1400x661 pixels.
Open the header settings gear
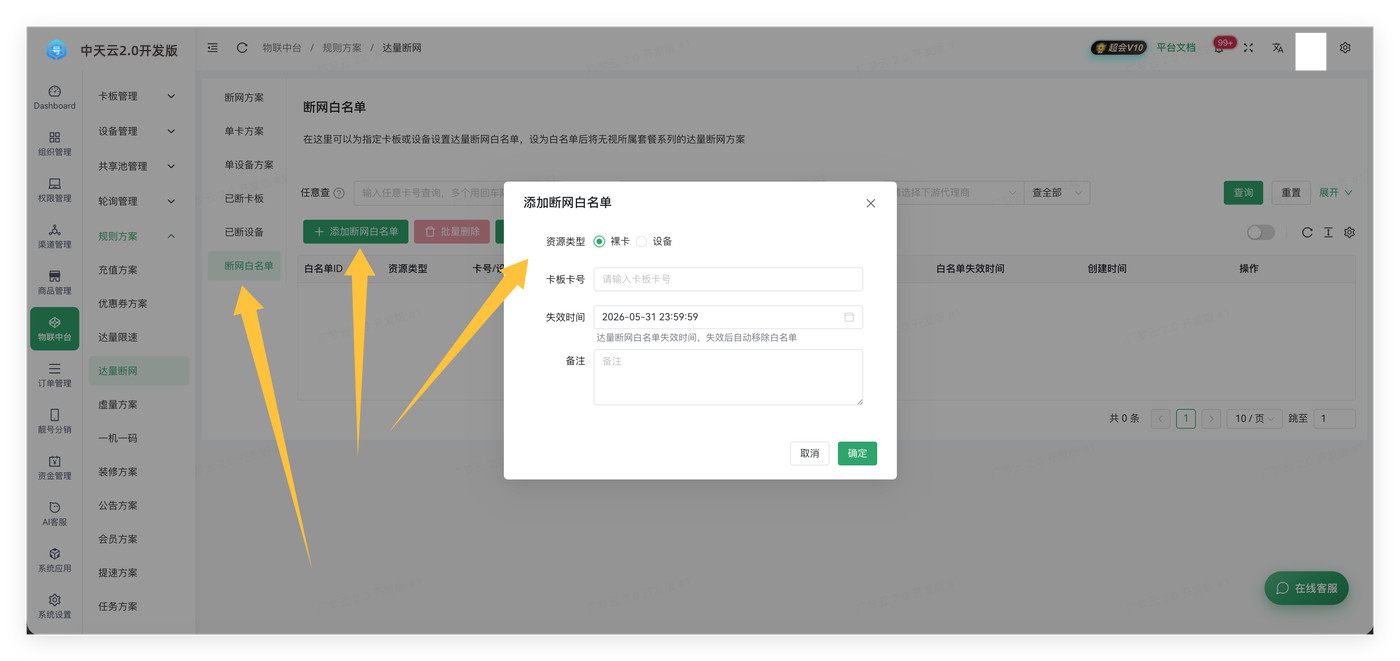coord(1345,47)
